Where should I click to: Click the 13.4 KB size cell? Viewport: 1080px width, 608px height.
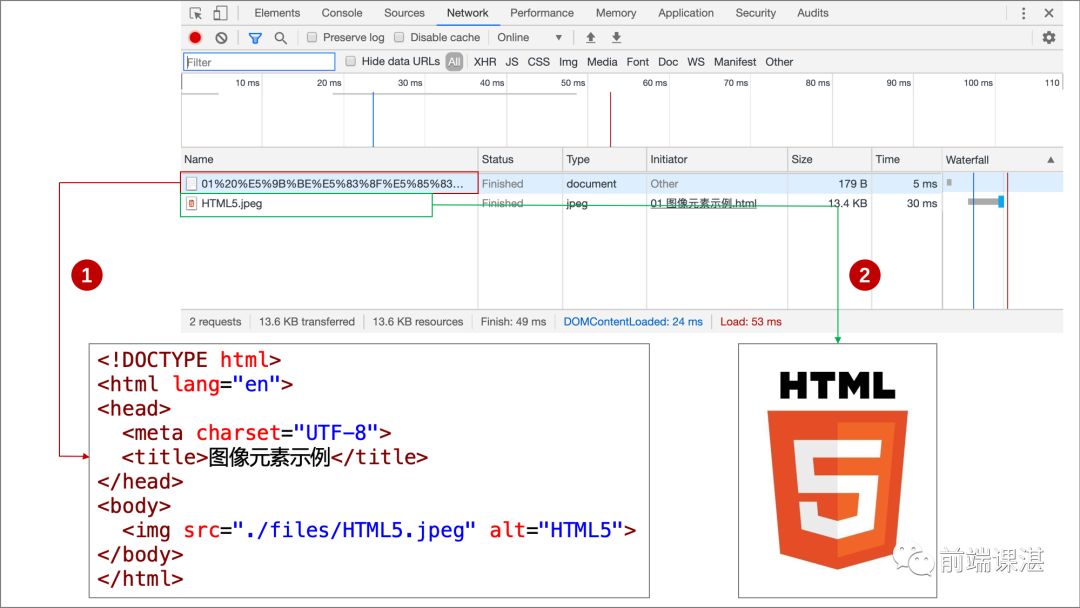coord(847,204)
